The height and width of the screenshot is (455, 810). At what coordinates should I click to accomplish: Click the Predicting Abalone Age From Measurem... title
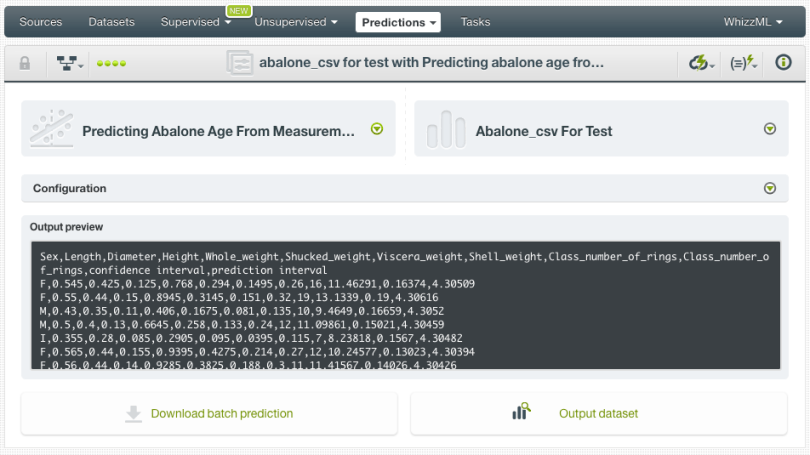click(219, 131)
